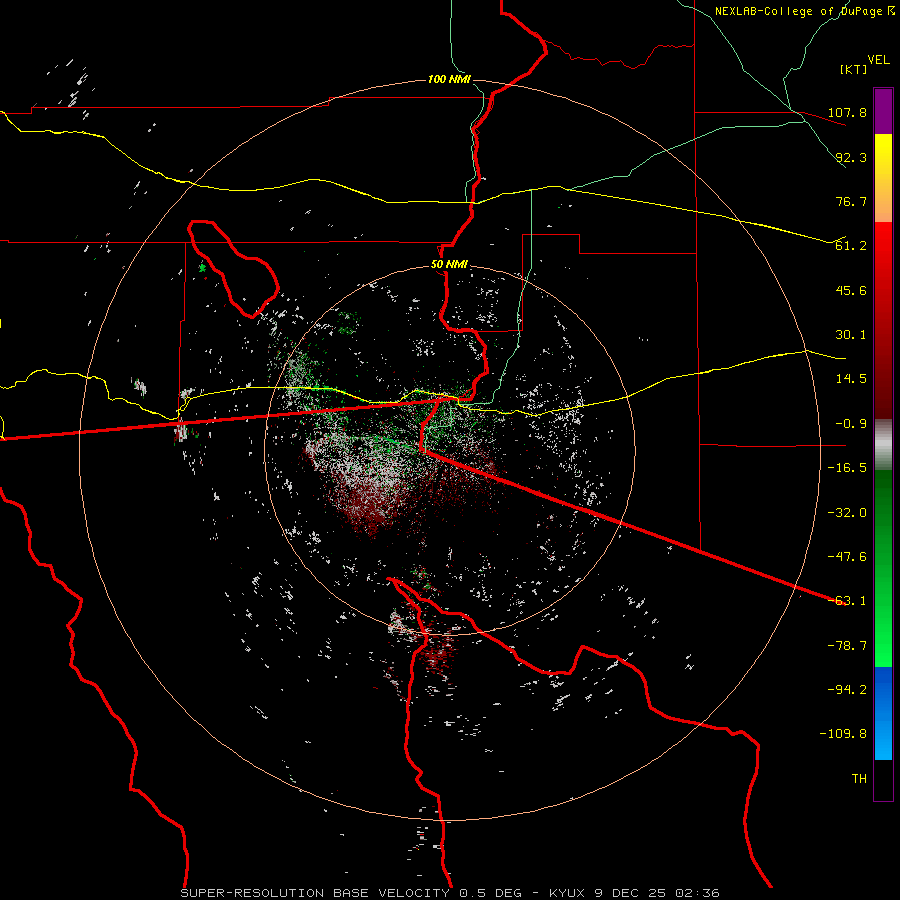The width and height of the screenshot is (900, 900).
Task: Select the -32.0 velocity scale value
Action: pyautogui.click(x=847, y=513)
